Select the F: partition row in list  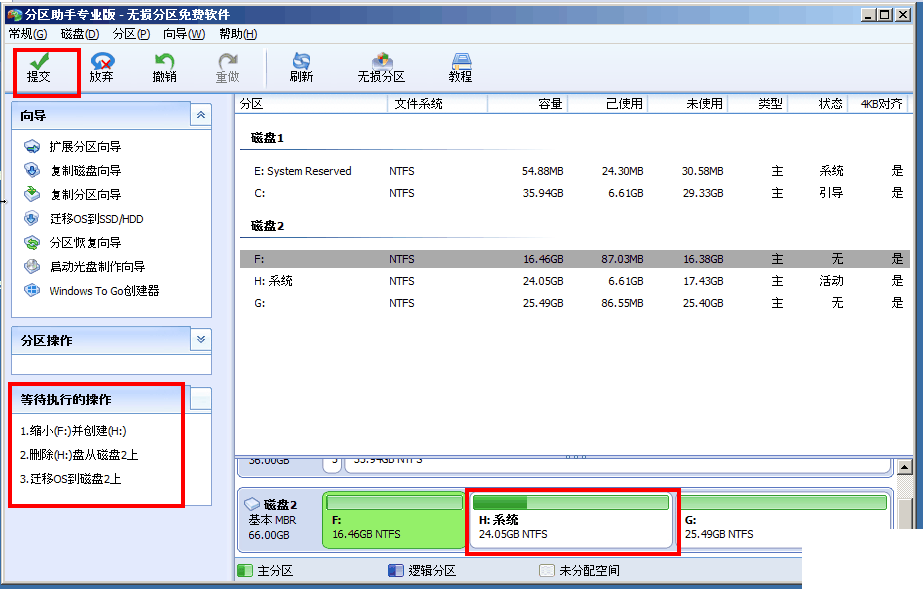(575, 259)
